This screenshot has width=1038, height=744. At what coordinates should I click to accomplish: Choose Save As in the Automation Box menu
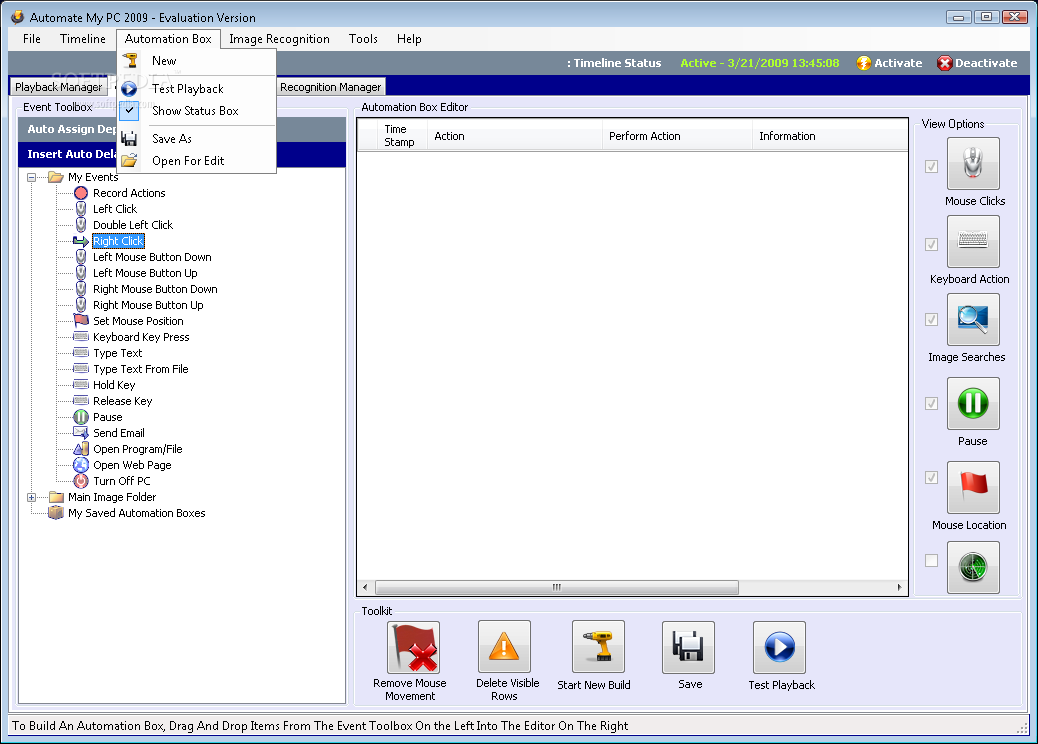(x=197, y=138)
